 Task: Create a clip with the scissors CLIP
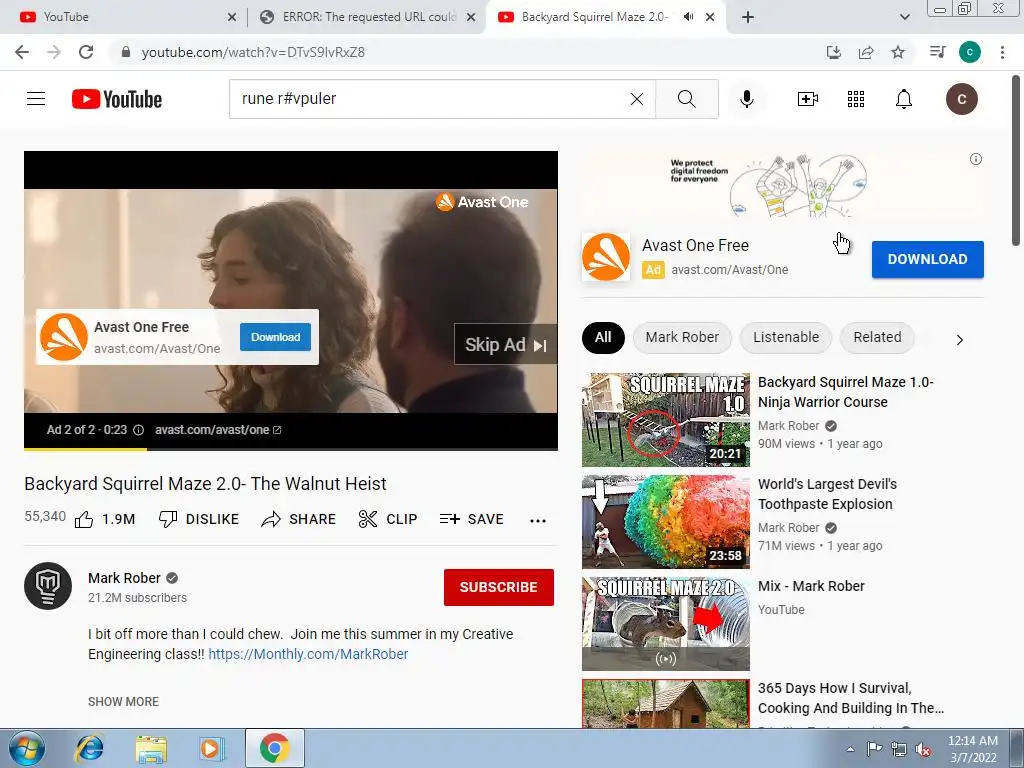[388, 519]
